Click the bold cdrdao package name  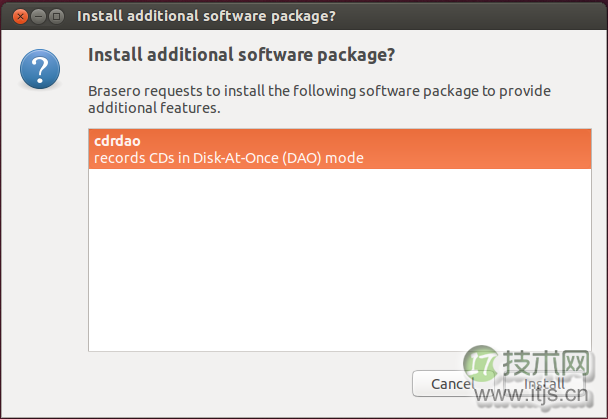tap(117, 141)
